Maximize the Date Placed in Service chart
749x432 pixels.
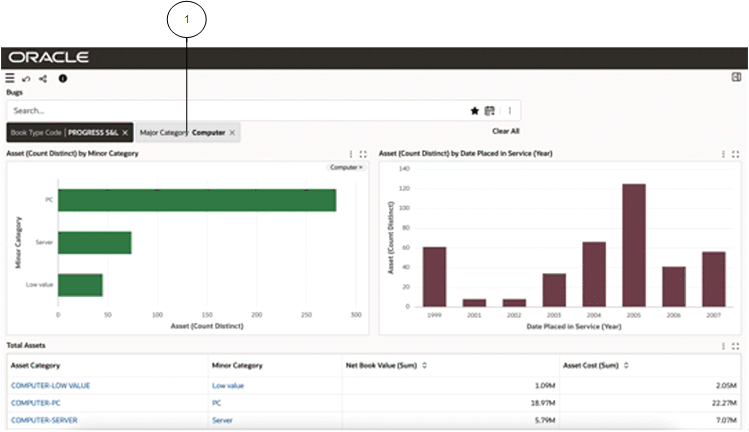[x=735, y=154]
